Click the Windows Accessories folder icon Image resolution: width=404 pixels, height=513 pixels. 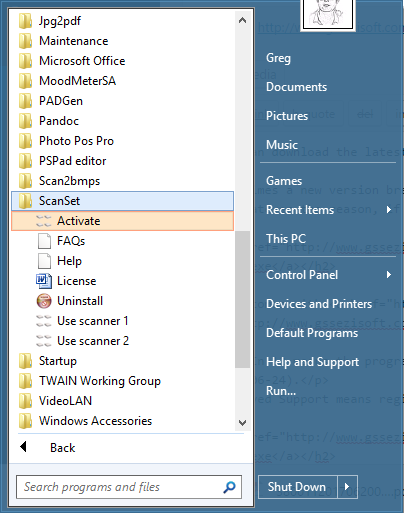[26, 421]
